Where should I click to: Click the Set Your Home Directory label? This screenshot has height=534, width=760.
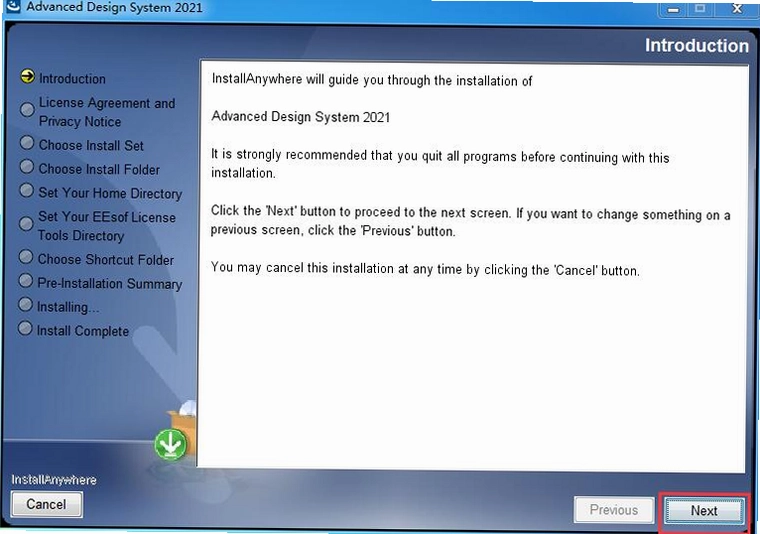pos(110,193)
